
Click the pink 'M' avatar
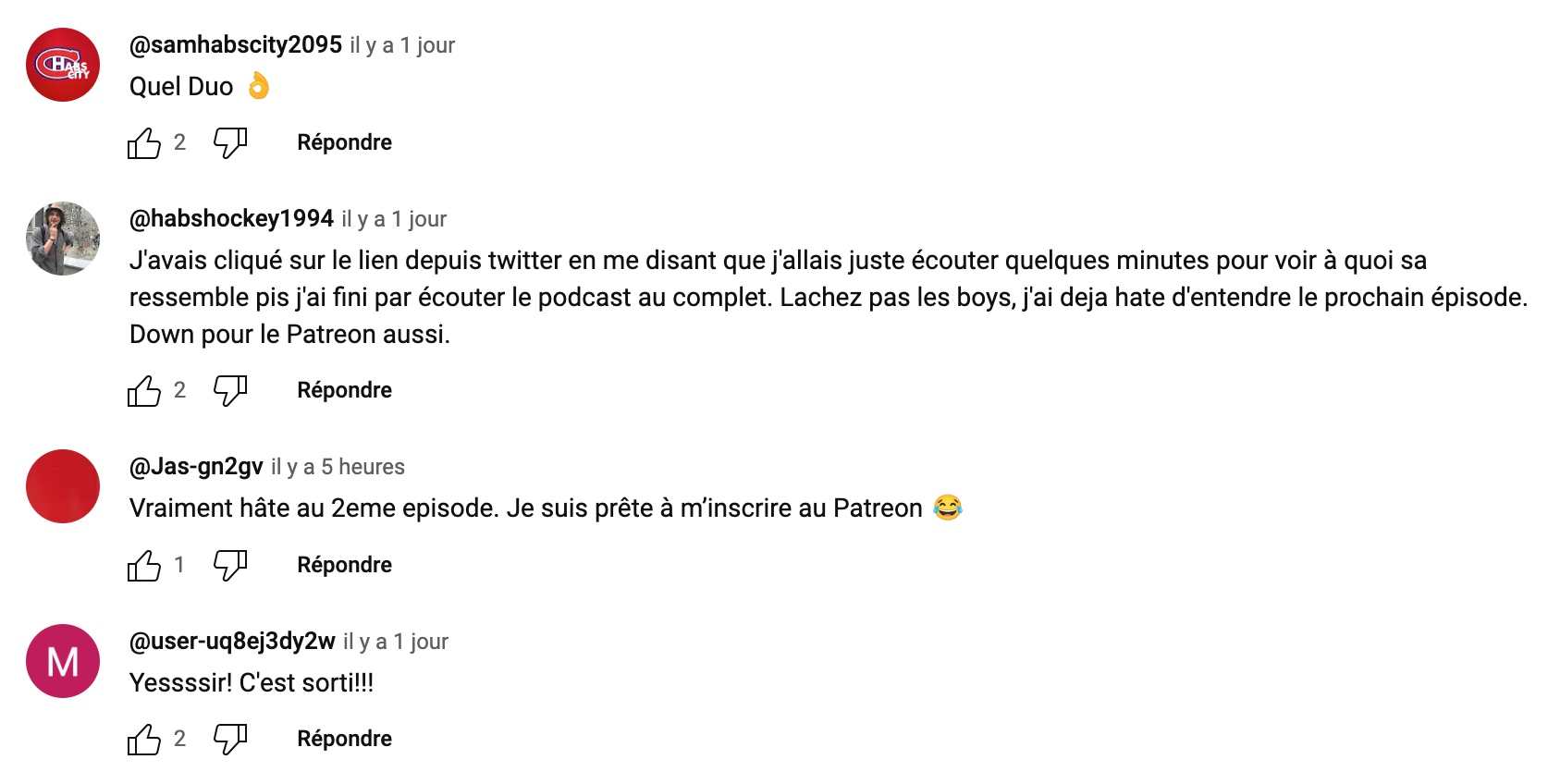point(63,661)
